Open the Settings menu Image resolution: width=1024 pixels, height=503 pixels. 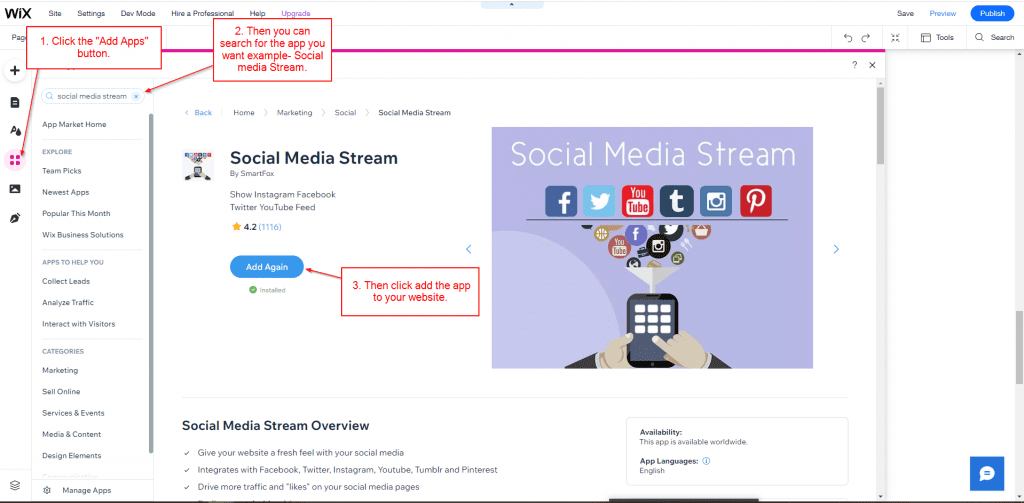pyautogui.click(x=91, y=13)
